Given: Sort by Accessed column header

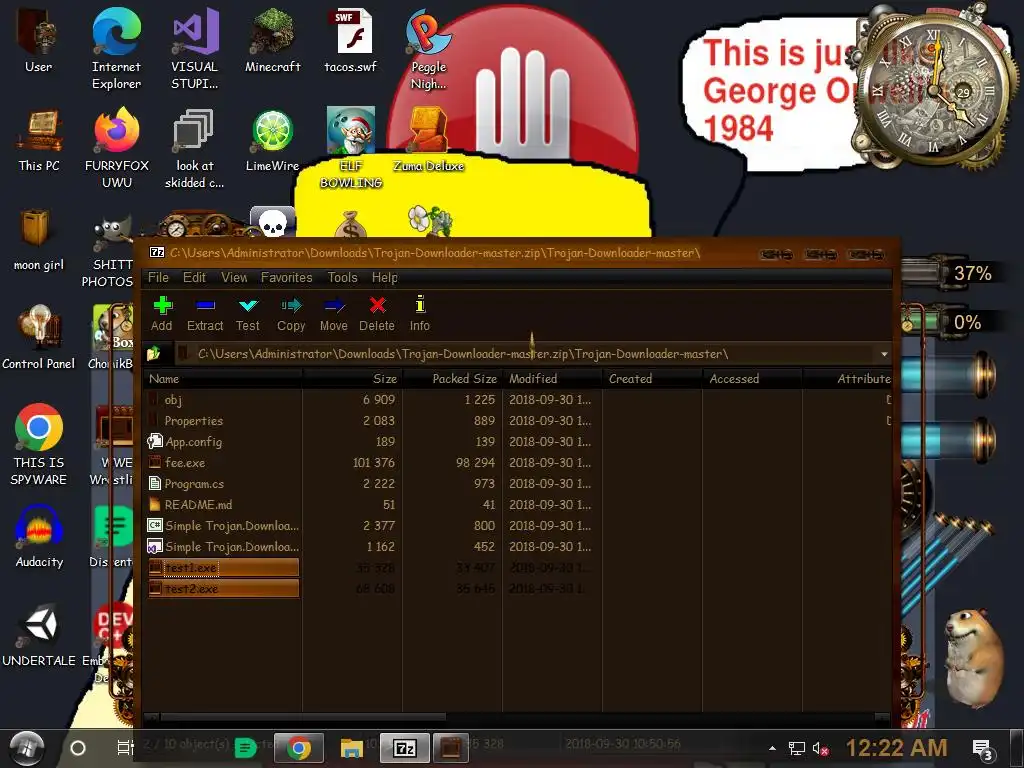Looking at the screenshot, I should [x=752, y=379].
